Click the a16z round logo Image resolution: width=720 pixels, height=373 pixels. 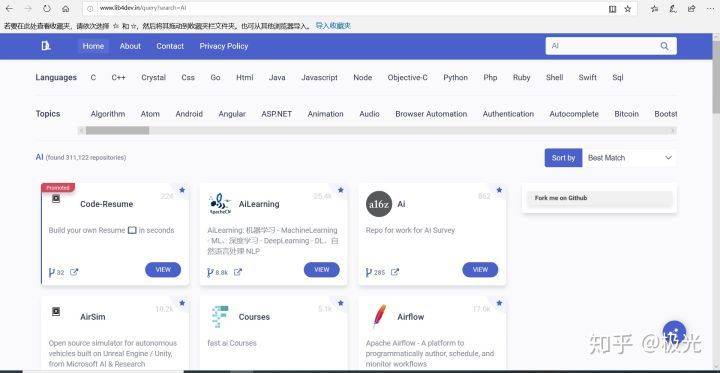tap(379, 204)
